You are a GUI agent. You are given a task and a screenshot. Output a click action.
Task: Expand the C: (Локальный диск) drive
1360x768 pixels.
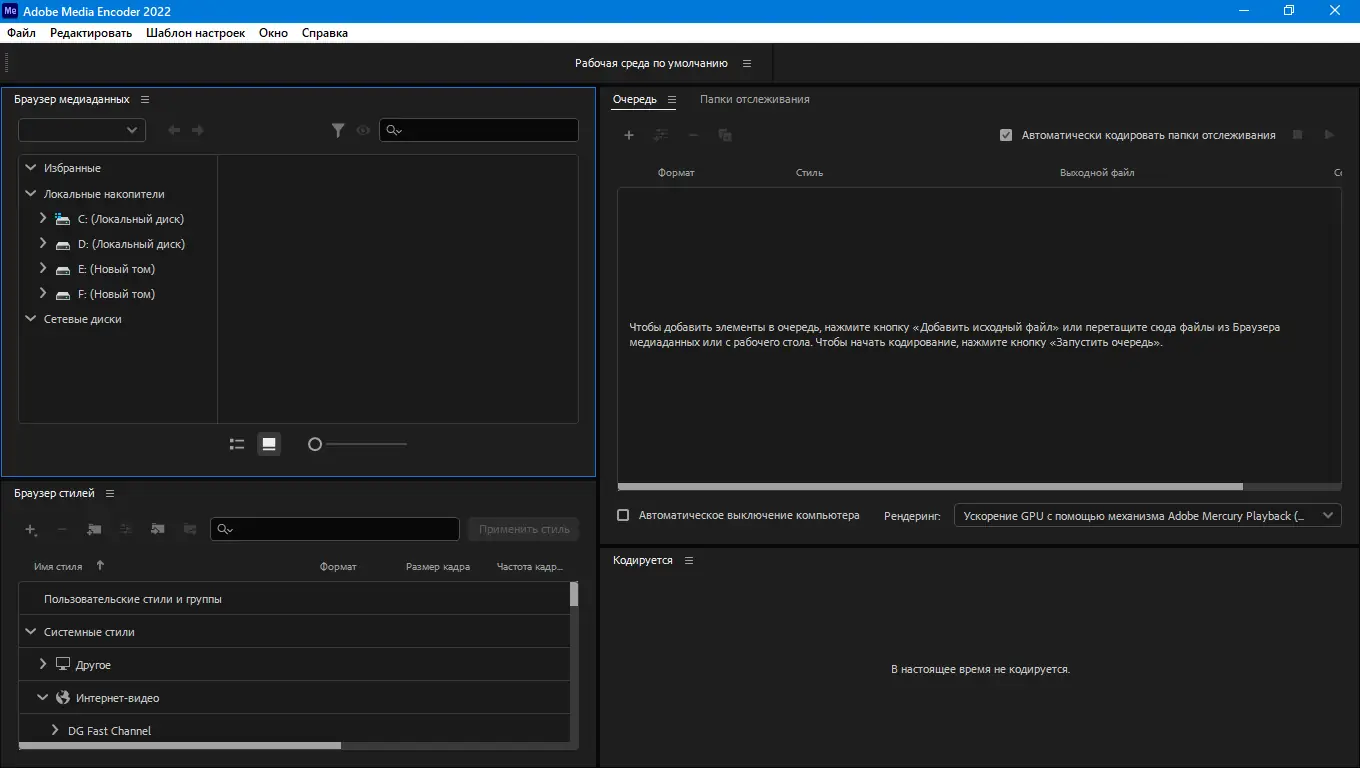point(43,218)
